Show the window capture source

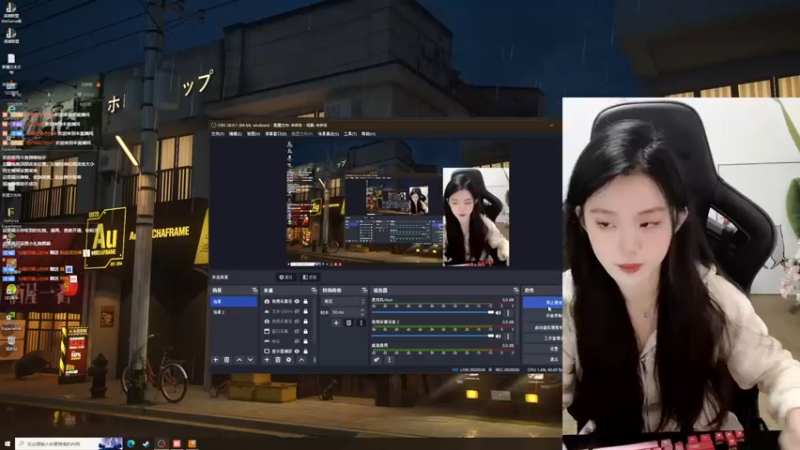[x=297, y=331]
